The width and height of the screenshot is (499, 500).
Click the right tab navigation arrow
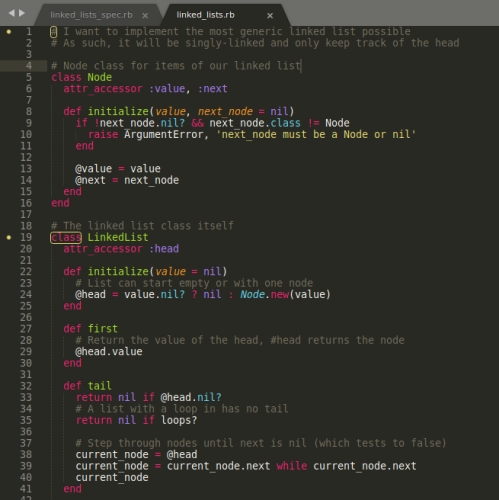coord(22,13)
